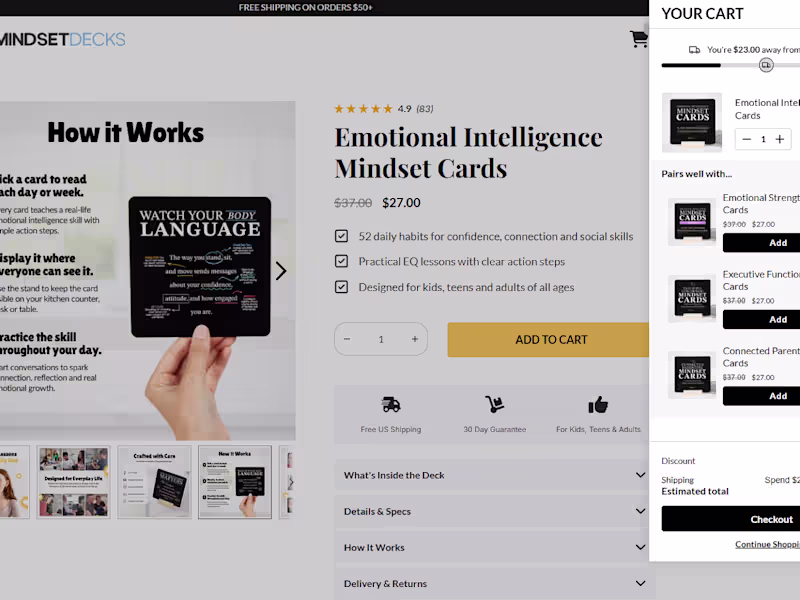Increase the product quantity with the plus button
800x600 pixels.
pyautogui.click(x=415, y=339)
